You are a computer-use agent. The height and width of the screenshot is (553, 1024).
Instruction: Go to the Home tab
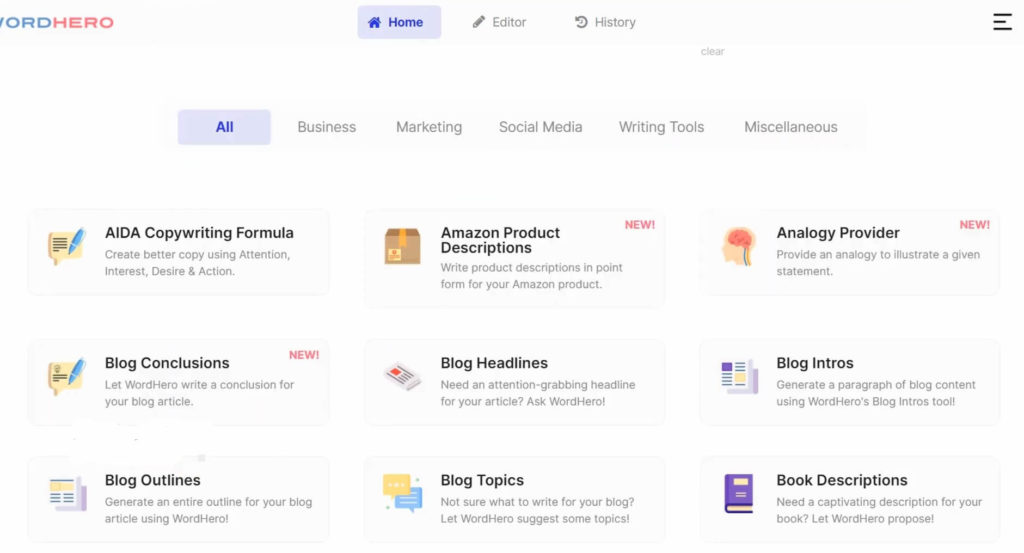[x=399, y=22]
